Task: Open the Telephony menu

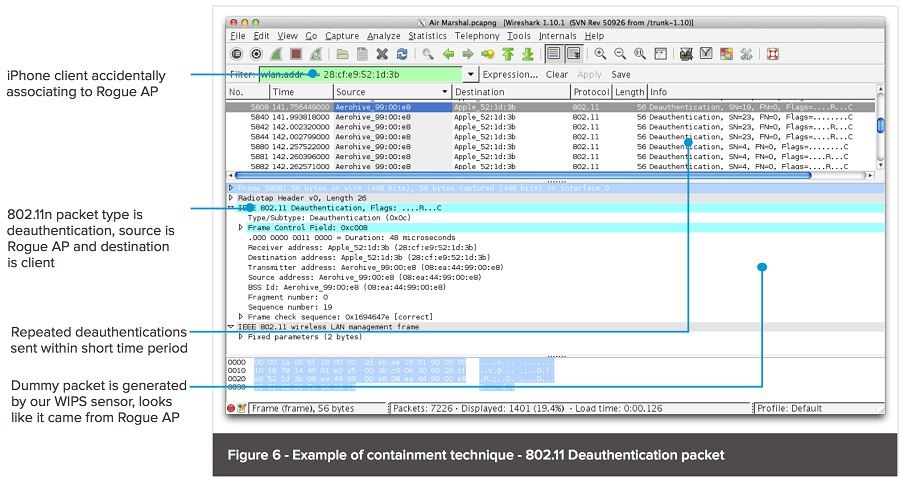Action: 477,36
